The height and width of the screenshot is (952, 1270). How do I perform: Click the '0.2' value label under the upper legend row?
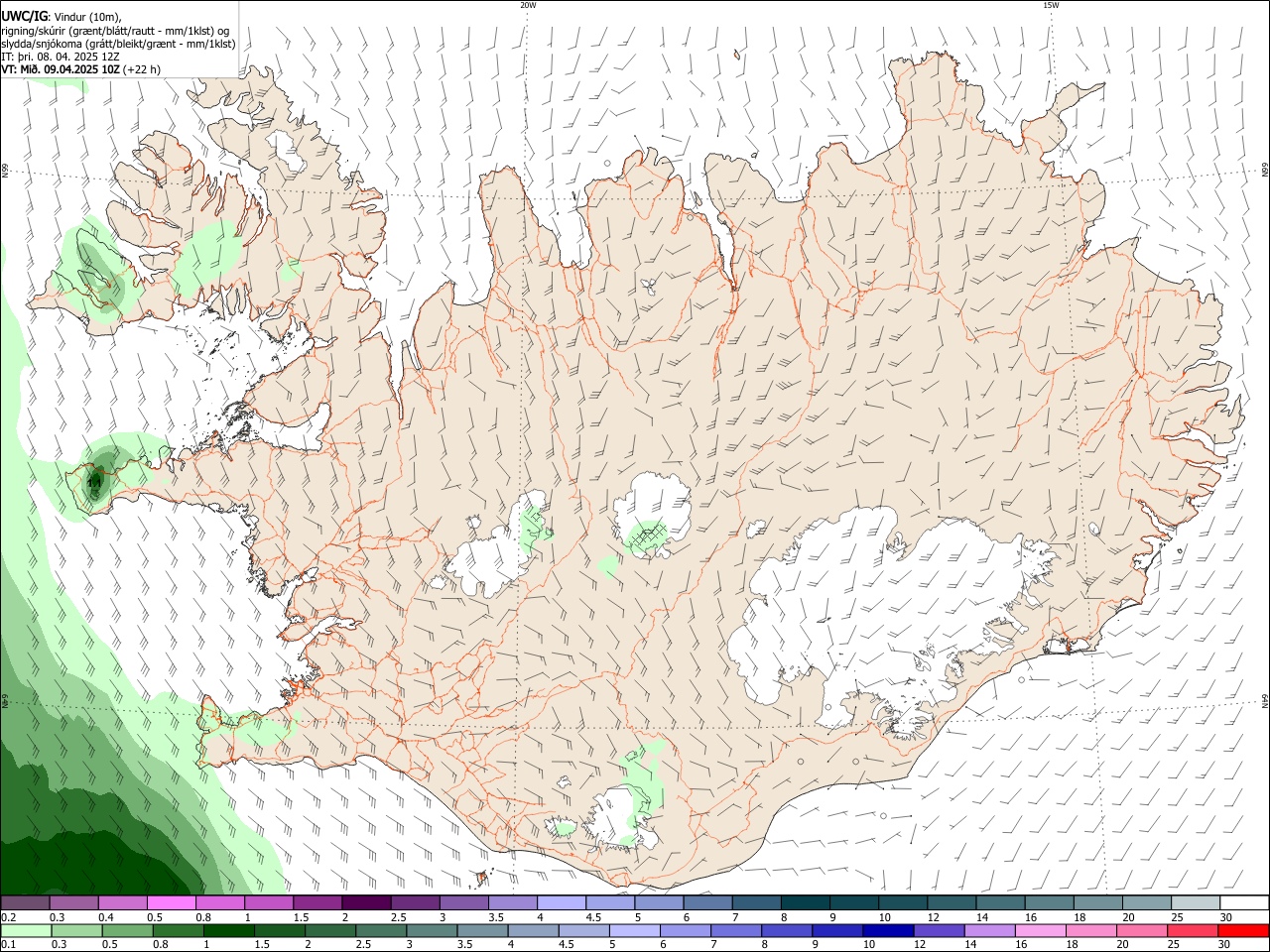(x=7, y=917)
